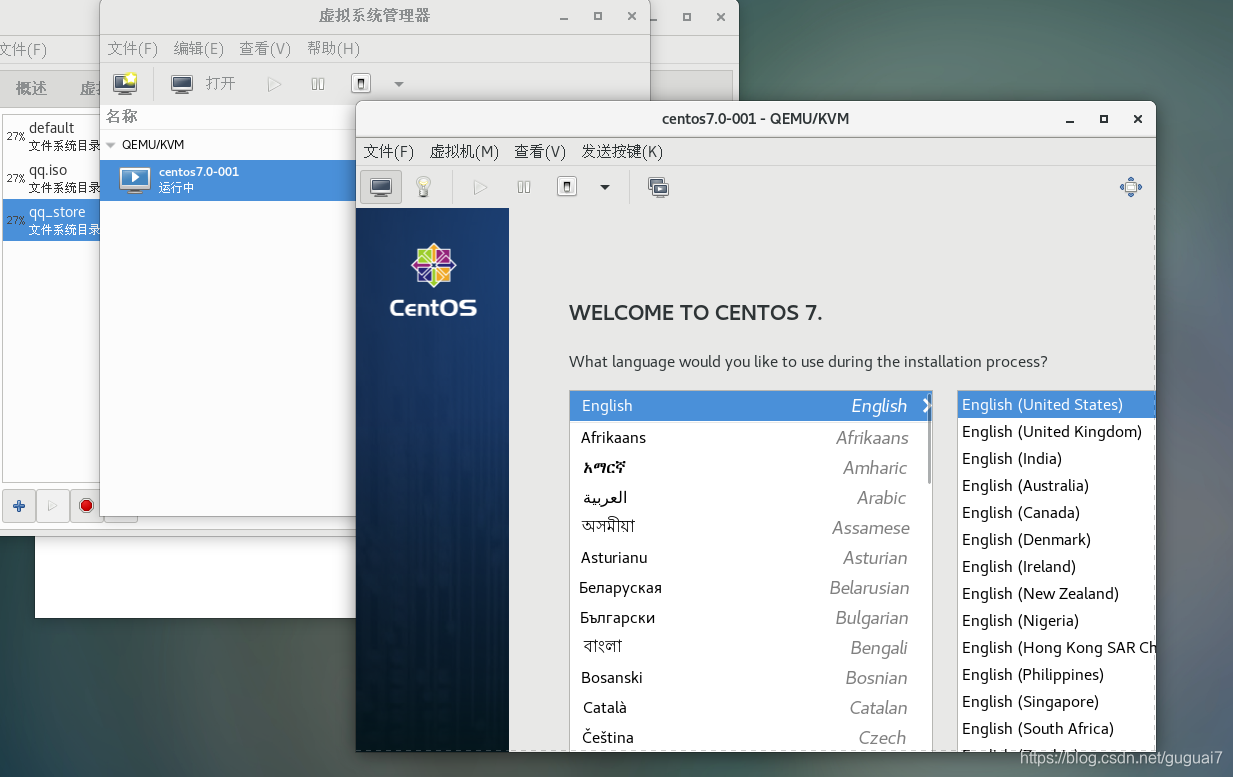
Task: Select Belarusian language row
Action: (750, 588)
